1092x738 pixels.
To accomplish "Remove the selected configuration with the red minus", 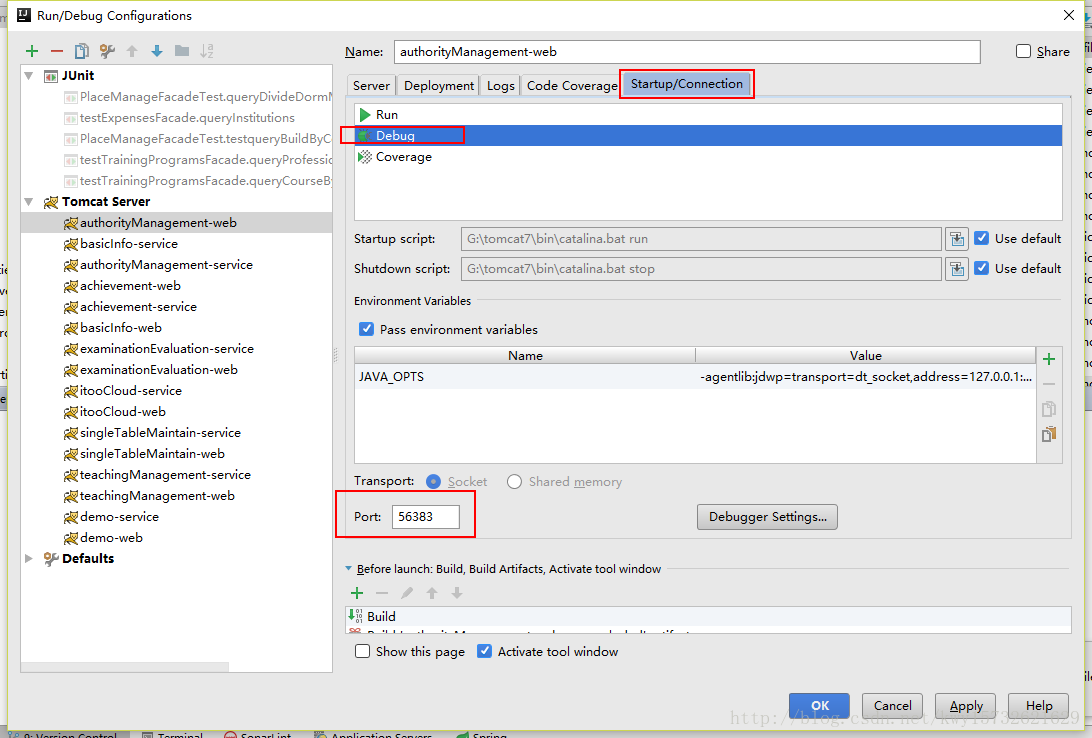I will click(x=57, y=51).
